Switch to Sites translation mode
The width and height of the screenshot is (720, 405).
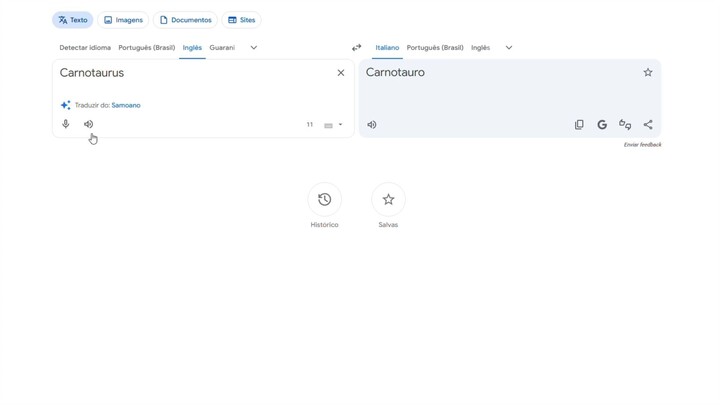(242, 20)
